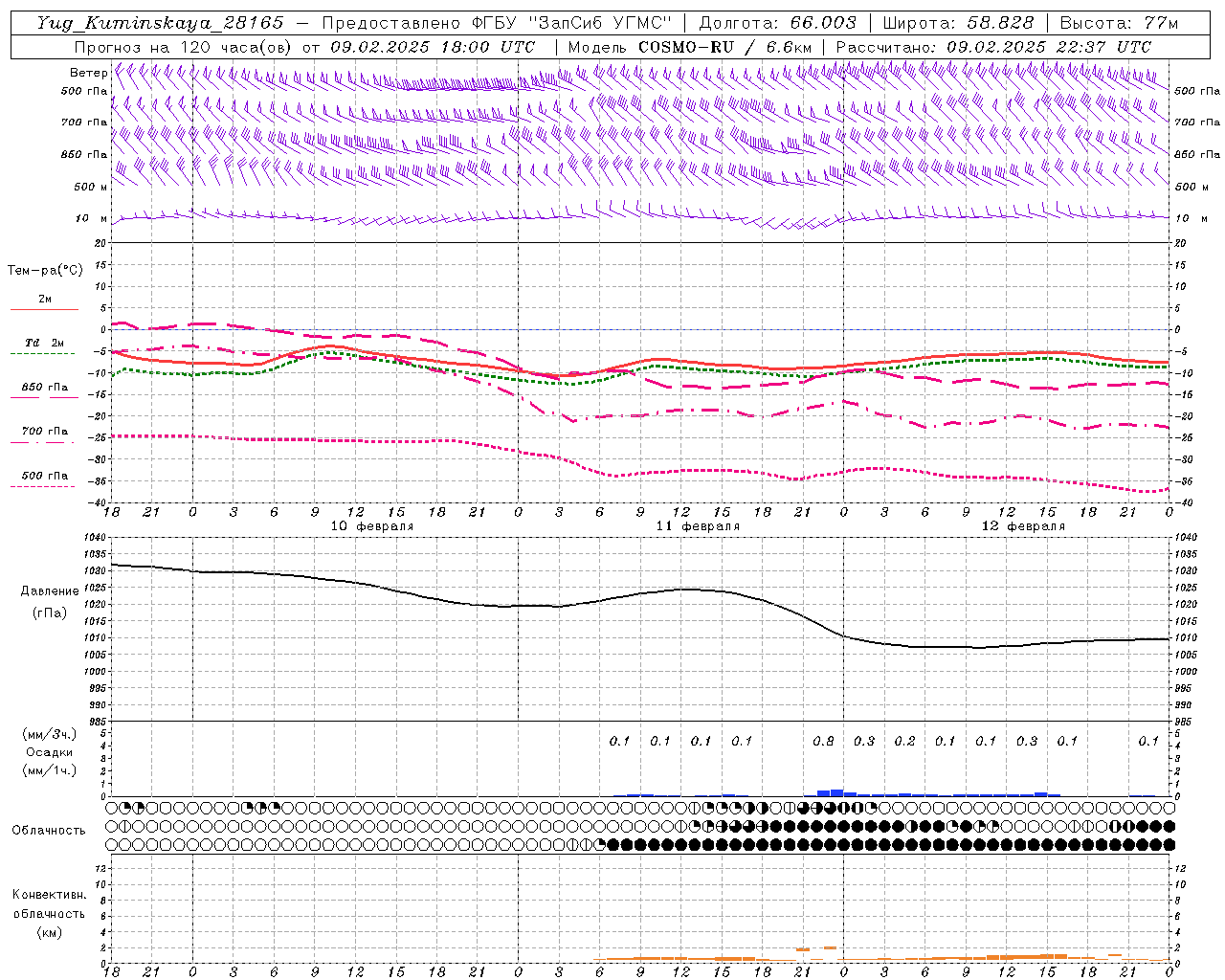This screenshot has width=1225, height=980.
Task: Click the "Ветер" wind section label
Action: point(88,73)
